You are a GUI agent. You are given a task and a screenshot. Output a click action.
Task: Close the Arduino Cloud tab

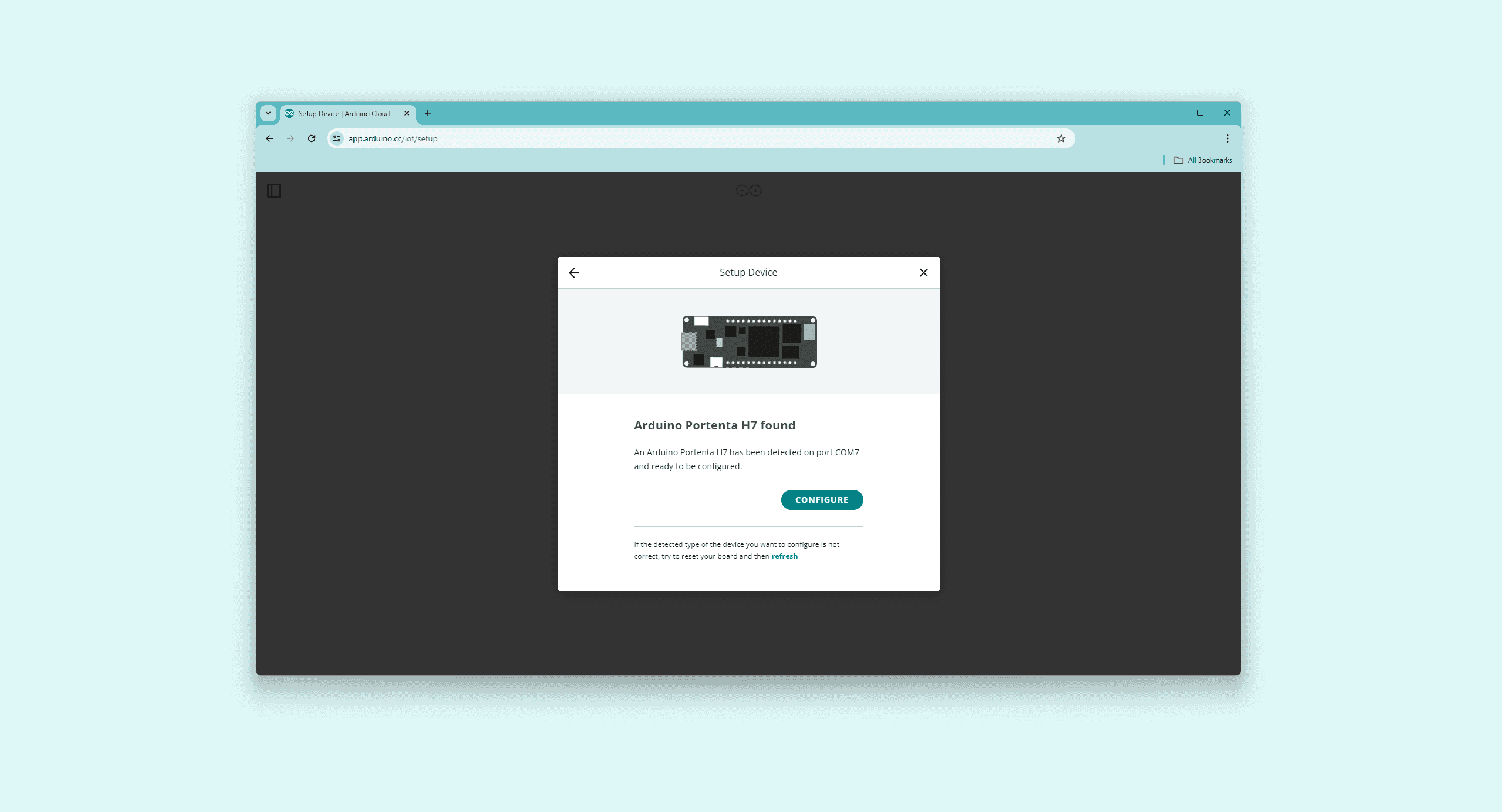tap(407, 113)
